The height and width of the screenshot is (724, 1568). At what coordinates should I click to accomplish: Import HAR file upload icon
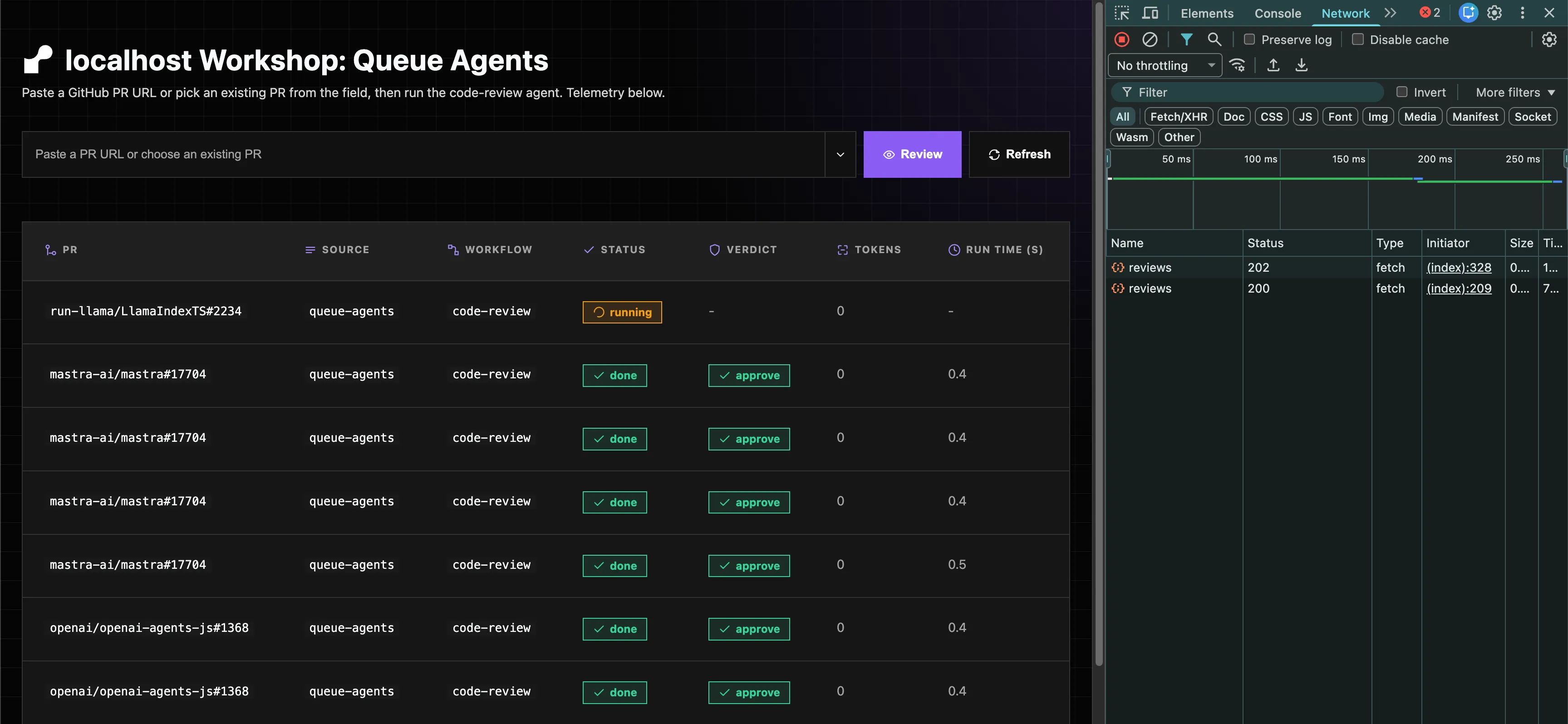1273,65
